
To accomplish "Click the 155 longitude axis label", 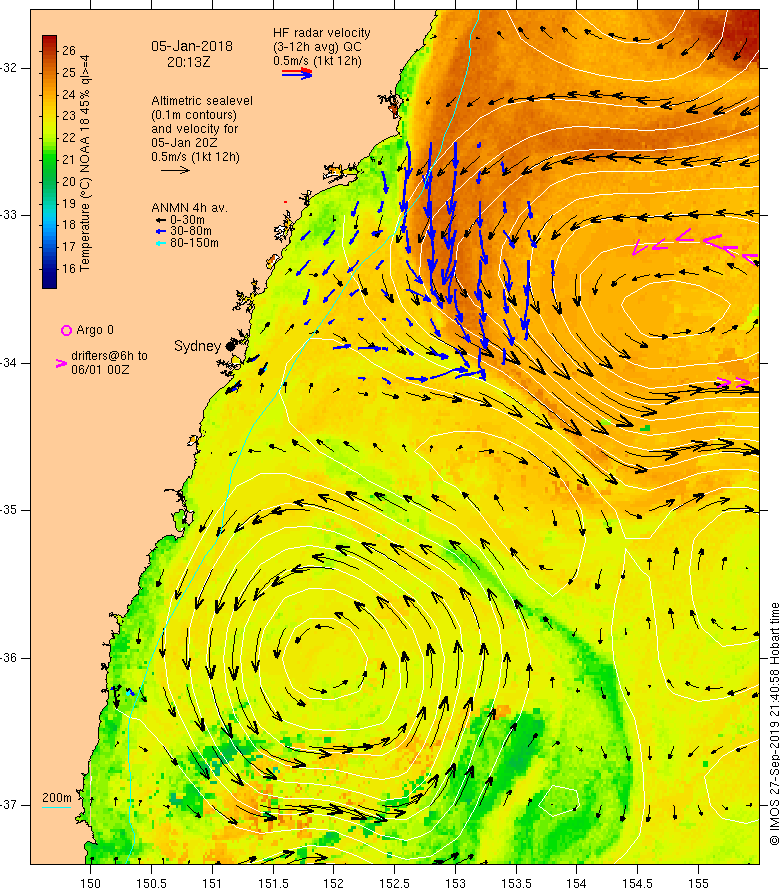I will point(698,883).
